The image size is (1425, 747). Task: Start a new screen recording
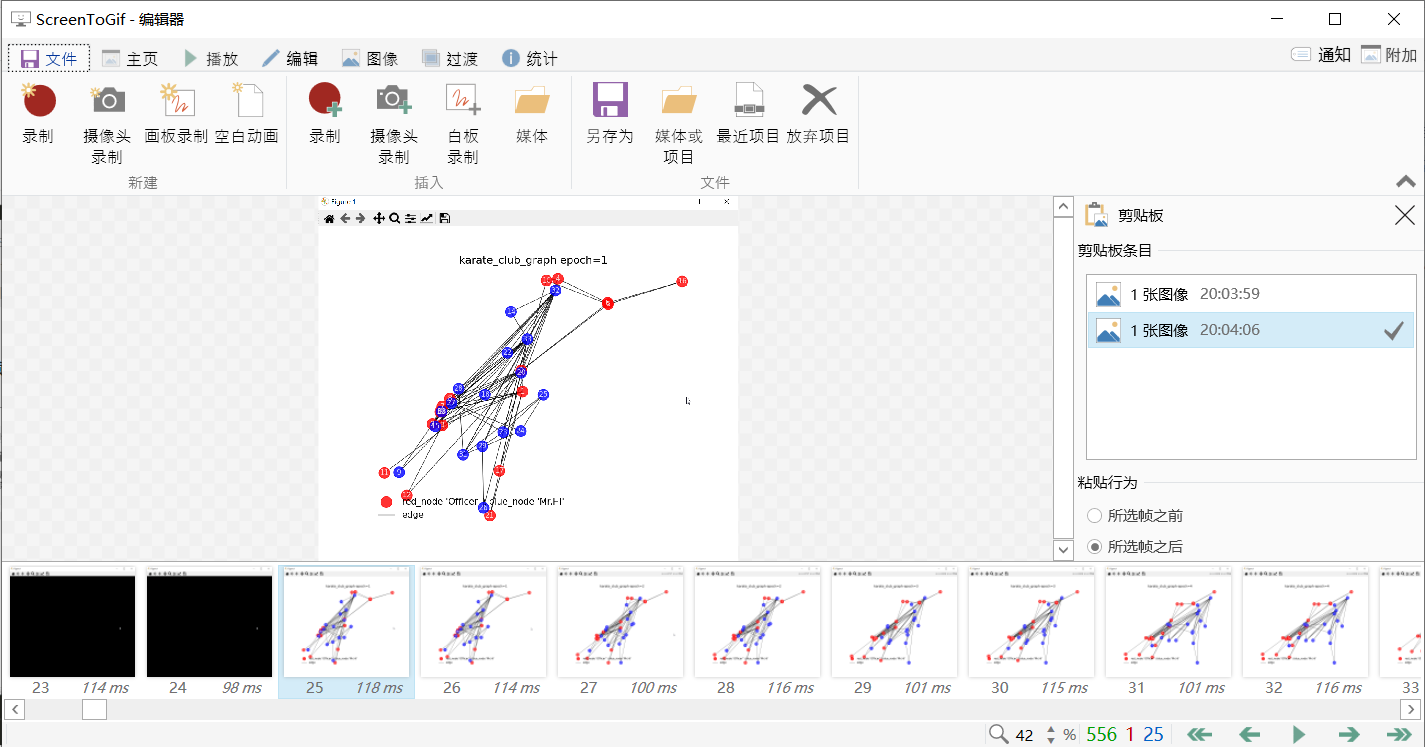[38, 120]
